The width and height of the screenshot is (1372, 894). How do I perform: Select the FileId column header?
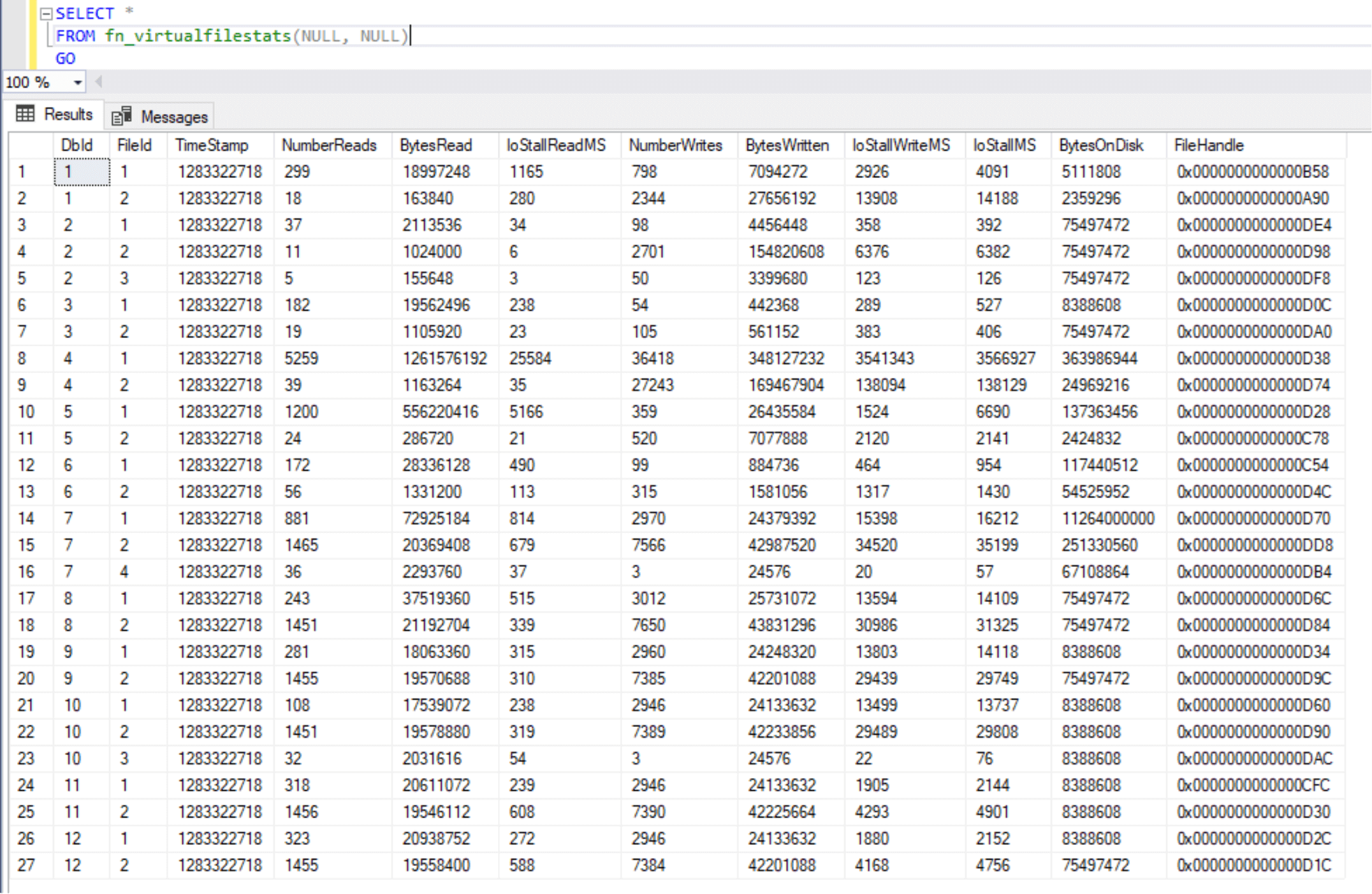click(134, 145)
